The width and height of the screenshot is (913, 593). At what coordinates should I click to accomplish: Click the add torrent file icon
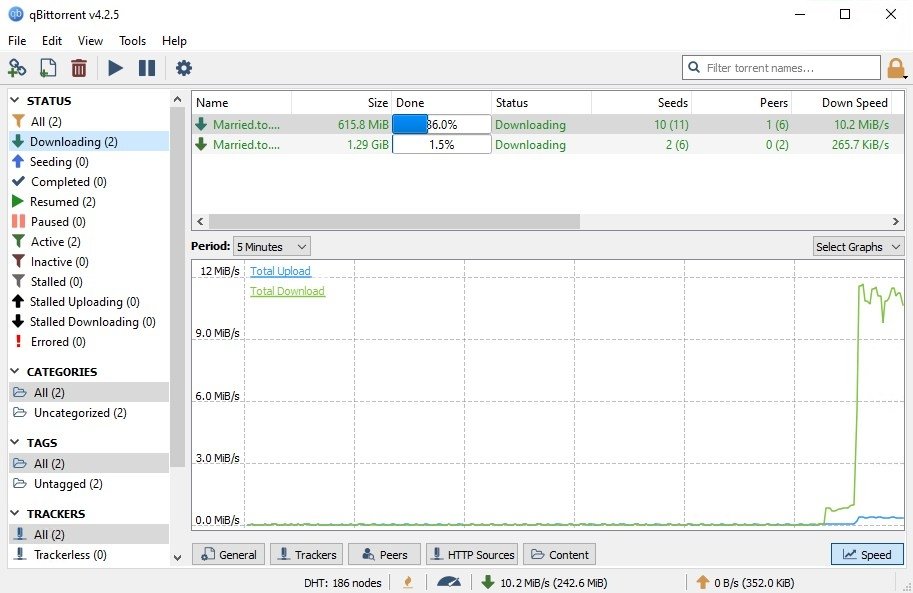pyautogui.click(x=47, y=68)
